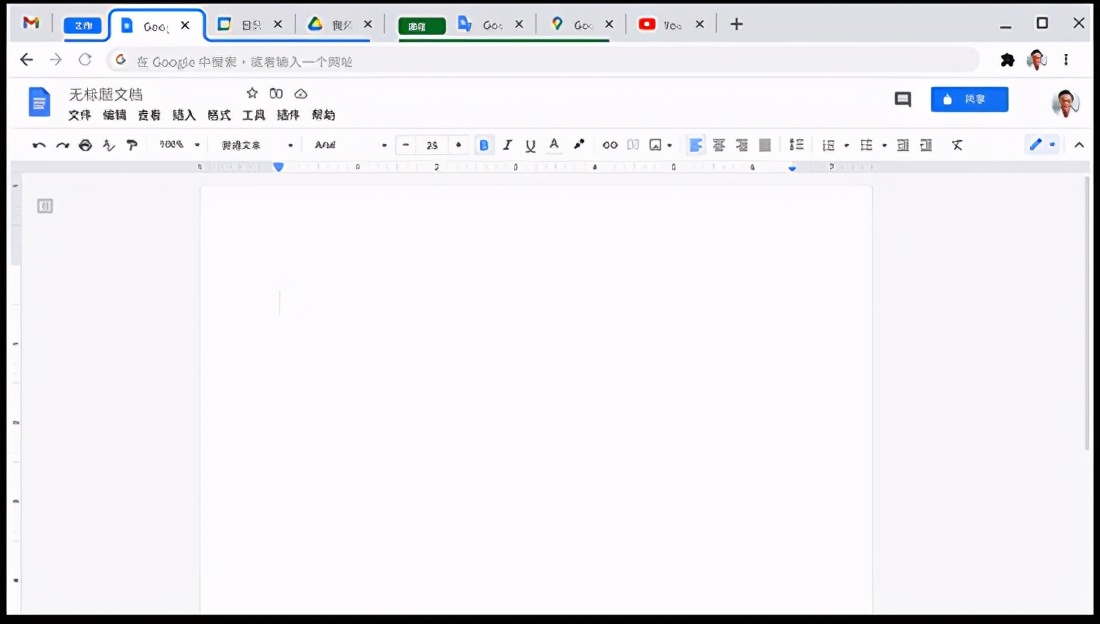Open the text color picker
1100x624 pixels.
(x=554, y=144)
